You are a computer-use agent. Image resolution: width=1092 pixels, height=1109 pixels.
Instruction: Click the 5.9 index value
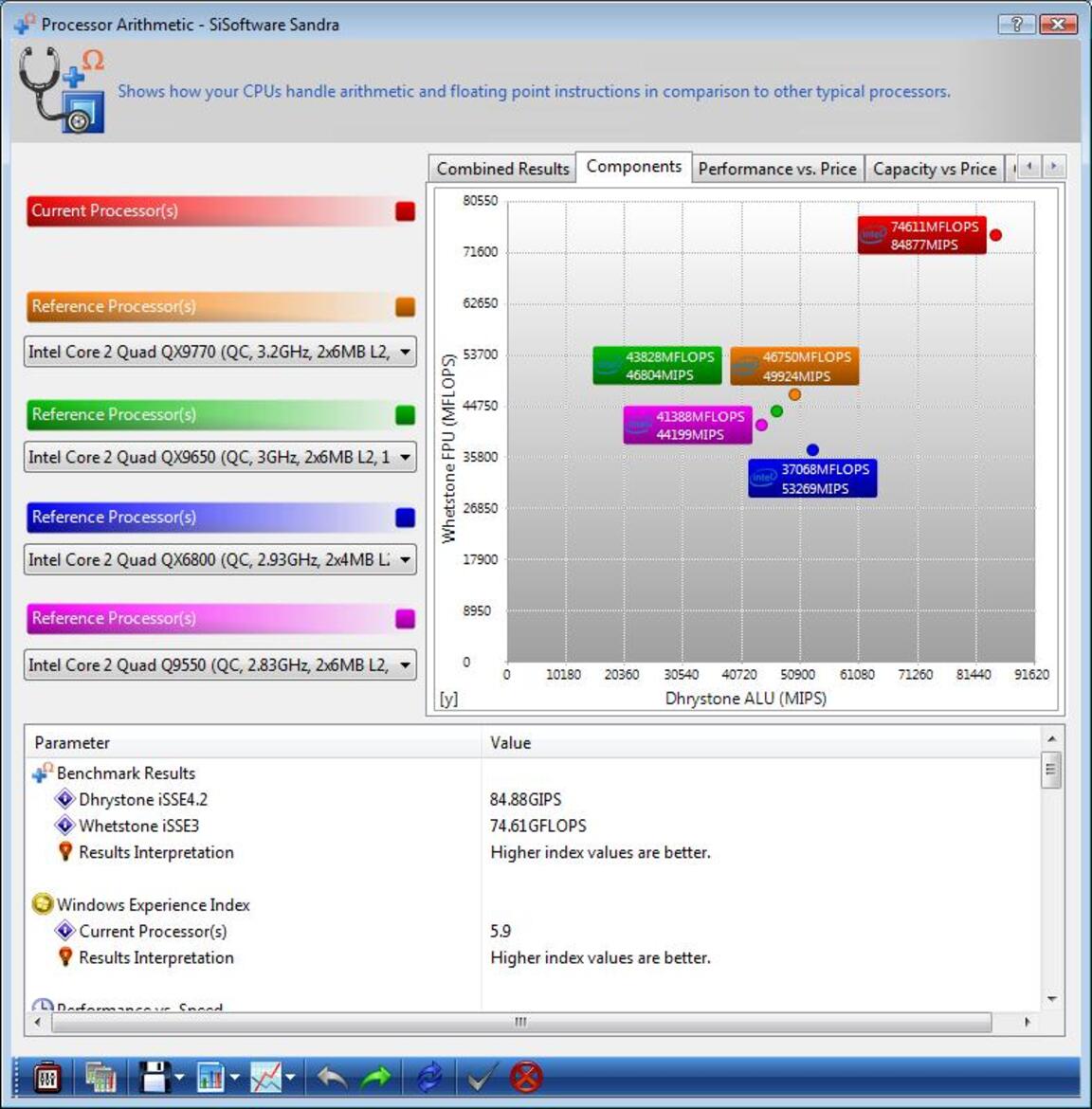(500, 931)
